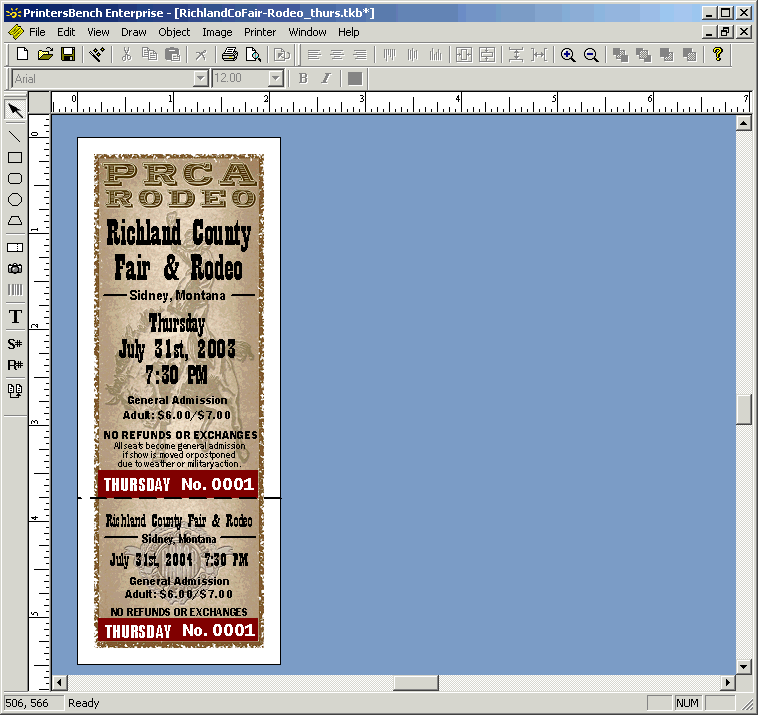Select the arrow pointer tool

[15, 110]
